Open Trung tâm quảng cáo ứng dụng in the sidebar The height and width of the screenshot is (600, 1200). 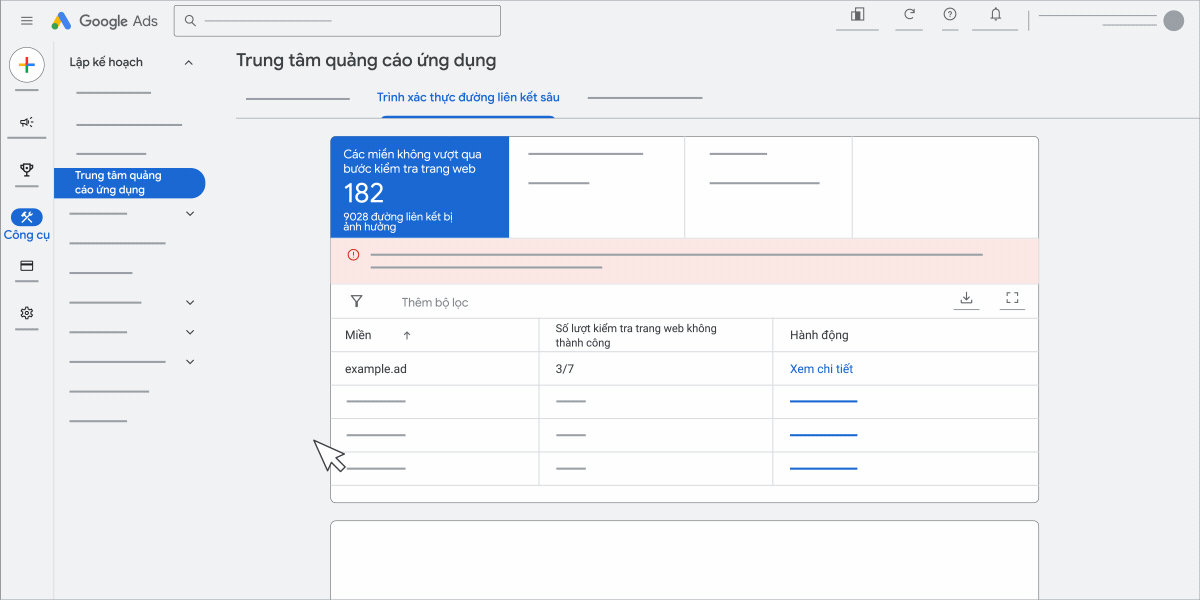(x=130, y=183)
